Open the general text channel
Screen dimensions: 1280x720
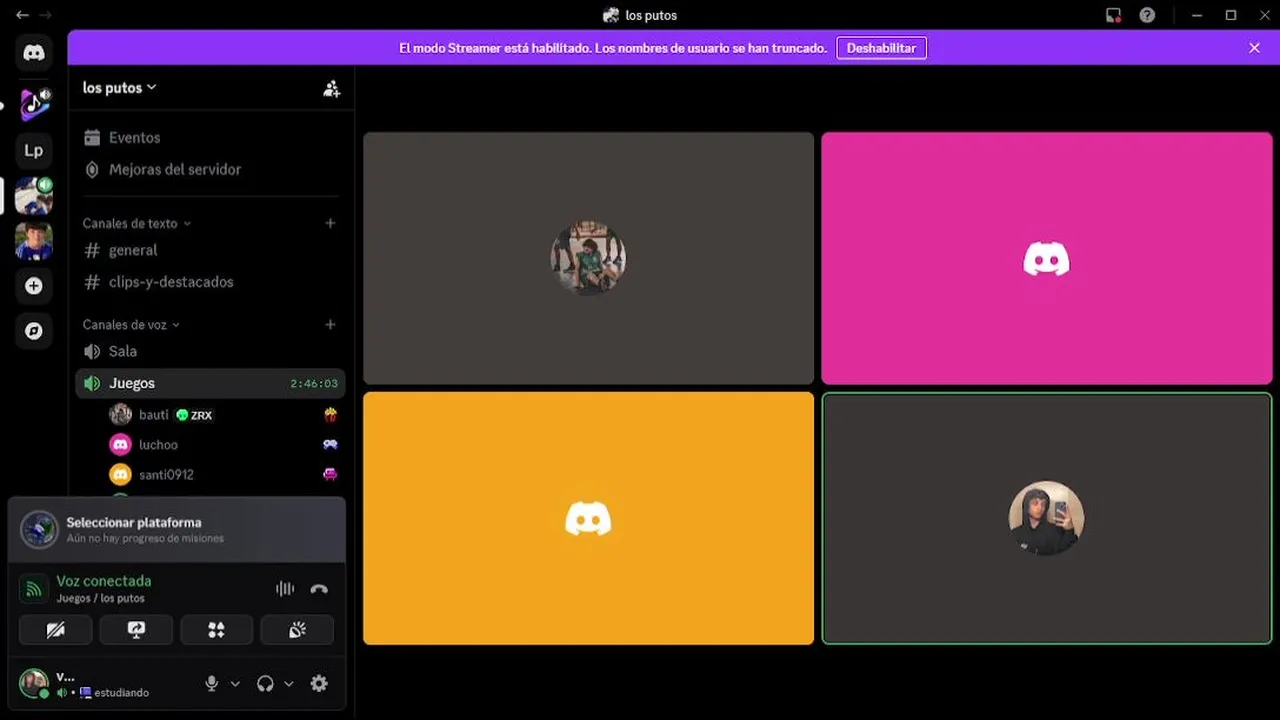pyautogui.click(x=210, y=250)
